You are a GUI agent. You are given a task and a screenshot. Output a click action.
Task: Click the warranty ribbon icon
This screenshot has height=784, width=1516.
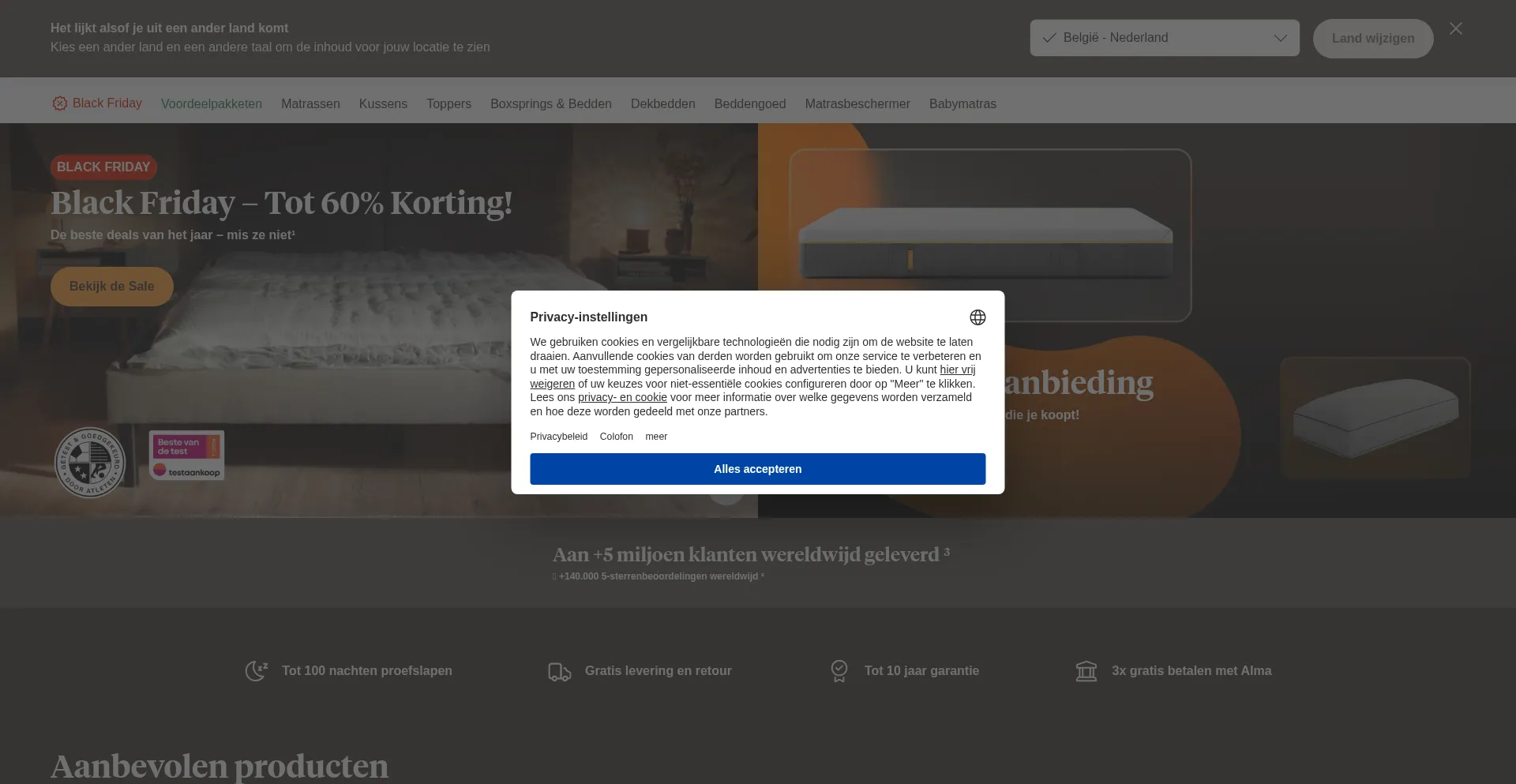click(839, 671)
